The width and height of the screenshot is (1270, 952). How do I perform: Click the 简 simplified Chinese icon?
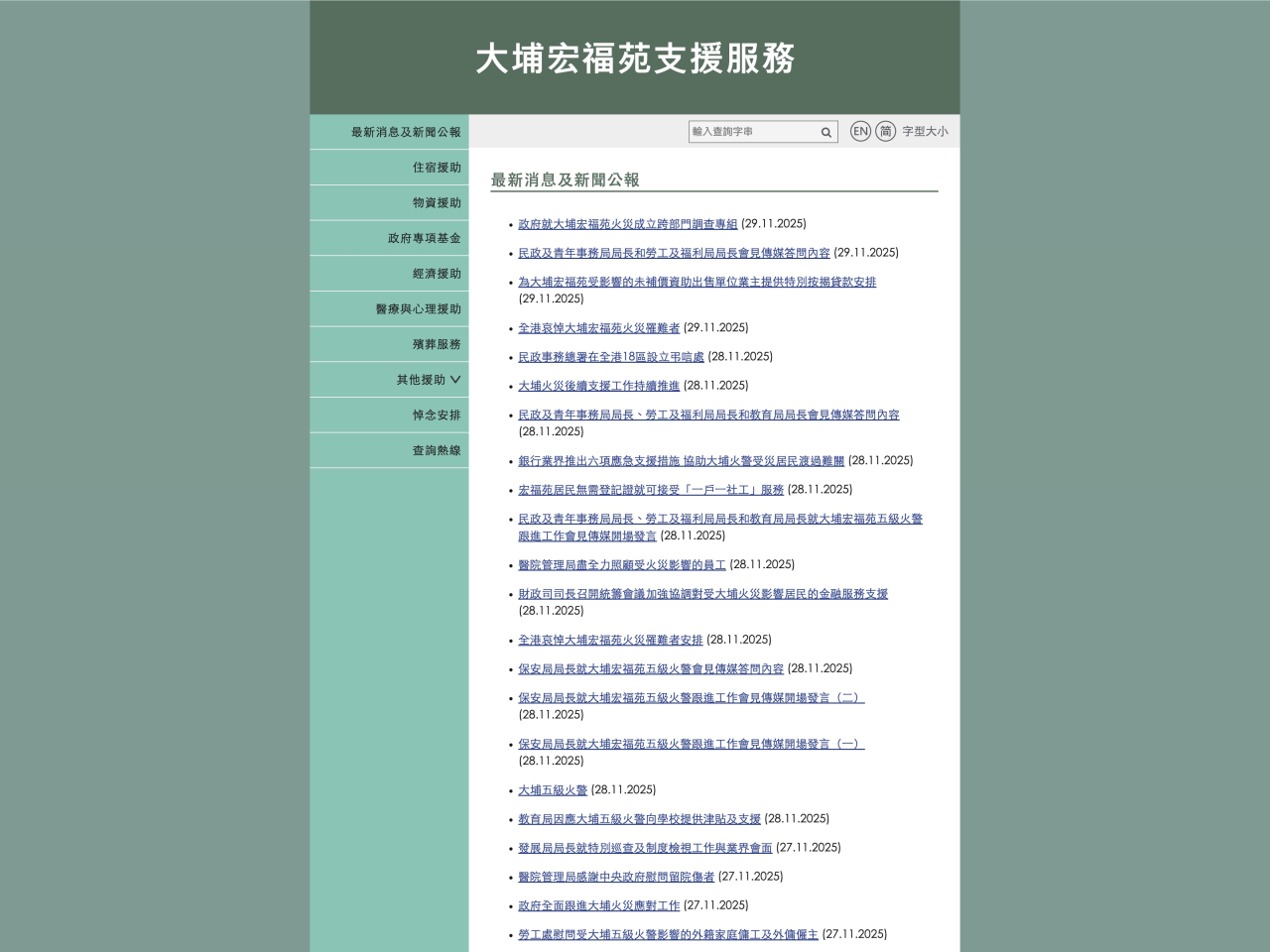[886, 131]
